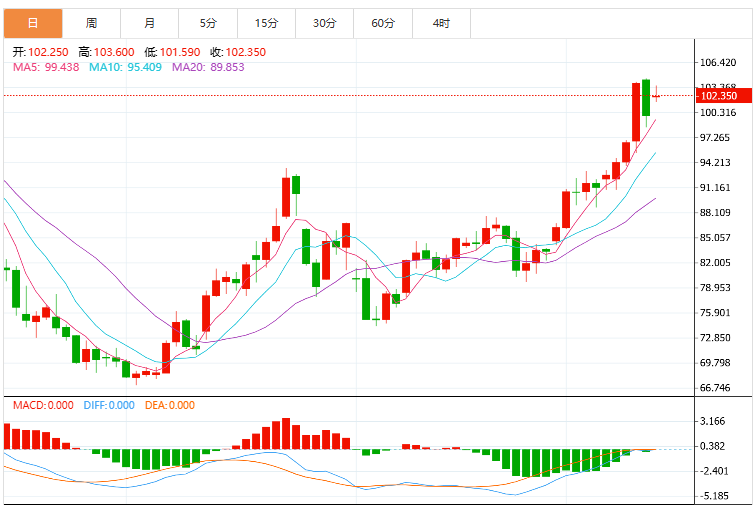This screenshot has height=505, width=756.
Task: Click the 收 closing price readout
Action: (x=238, y=52)
